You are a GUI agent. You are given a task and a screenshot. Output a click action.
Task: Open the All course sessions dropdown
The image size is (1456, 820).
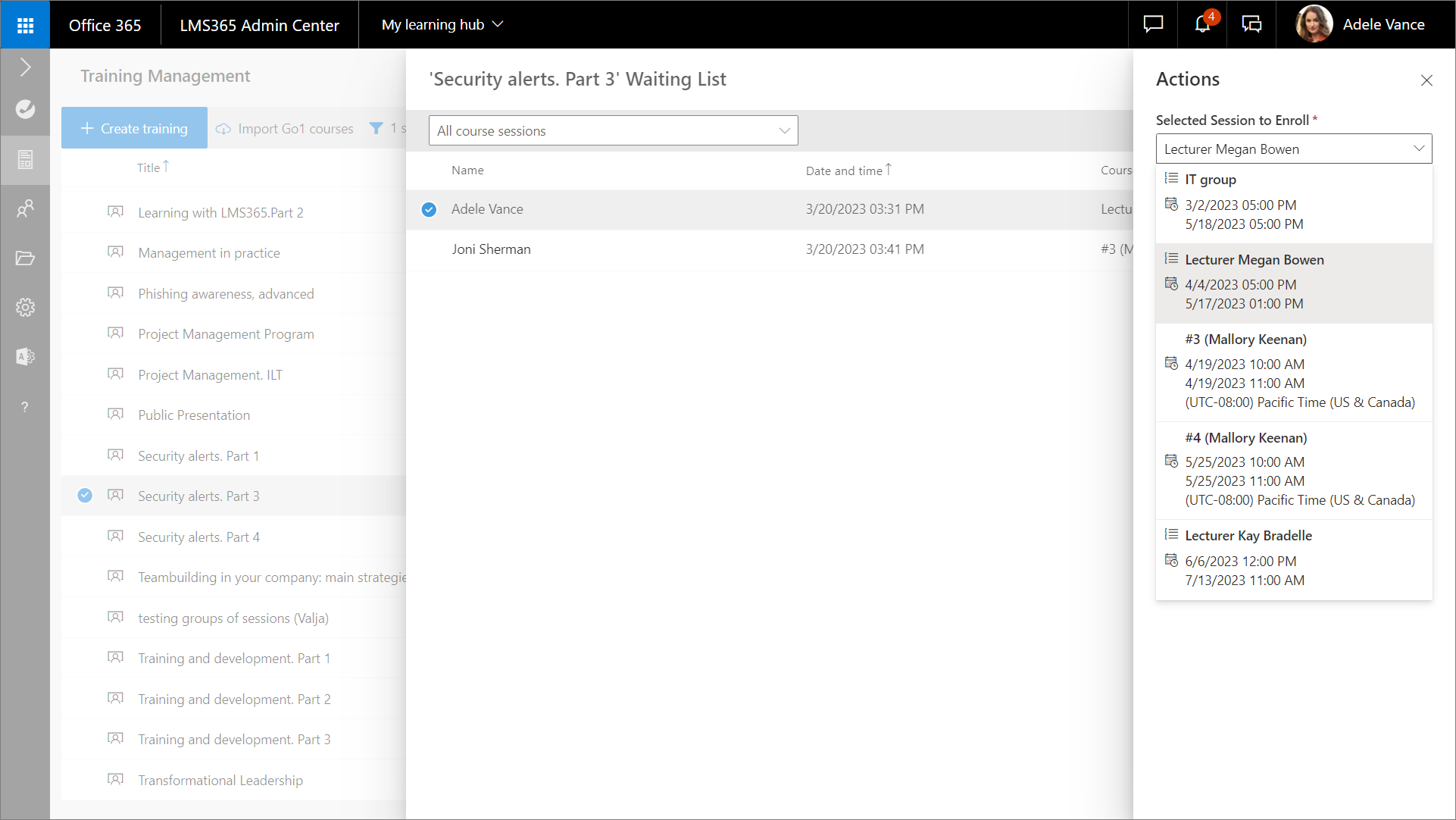[x=613, y=130]
